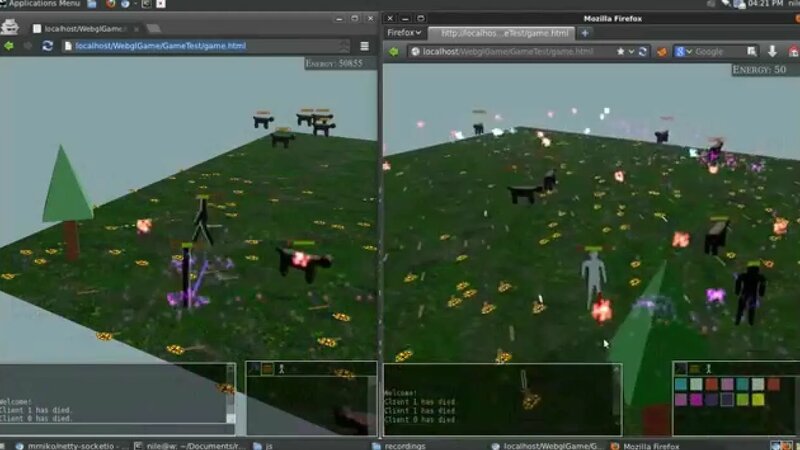
Task: Click the search magnifier in Firefox
Action: pos(752,52)
